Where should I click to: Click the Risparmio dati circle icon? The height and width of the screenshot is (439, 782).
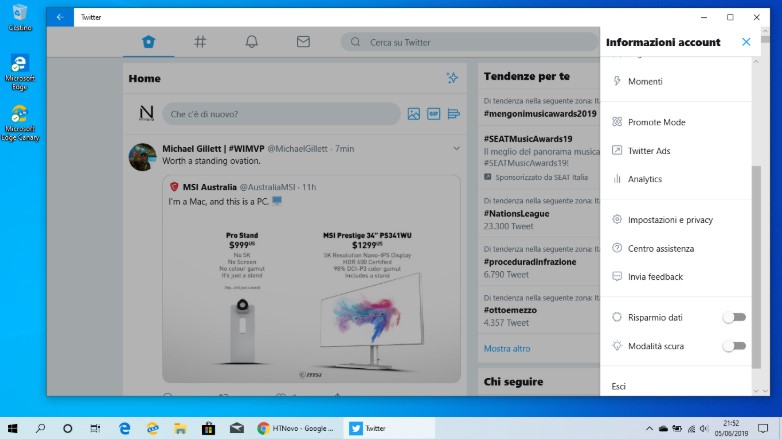pos(617,317)
